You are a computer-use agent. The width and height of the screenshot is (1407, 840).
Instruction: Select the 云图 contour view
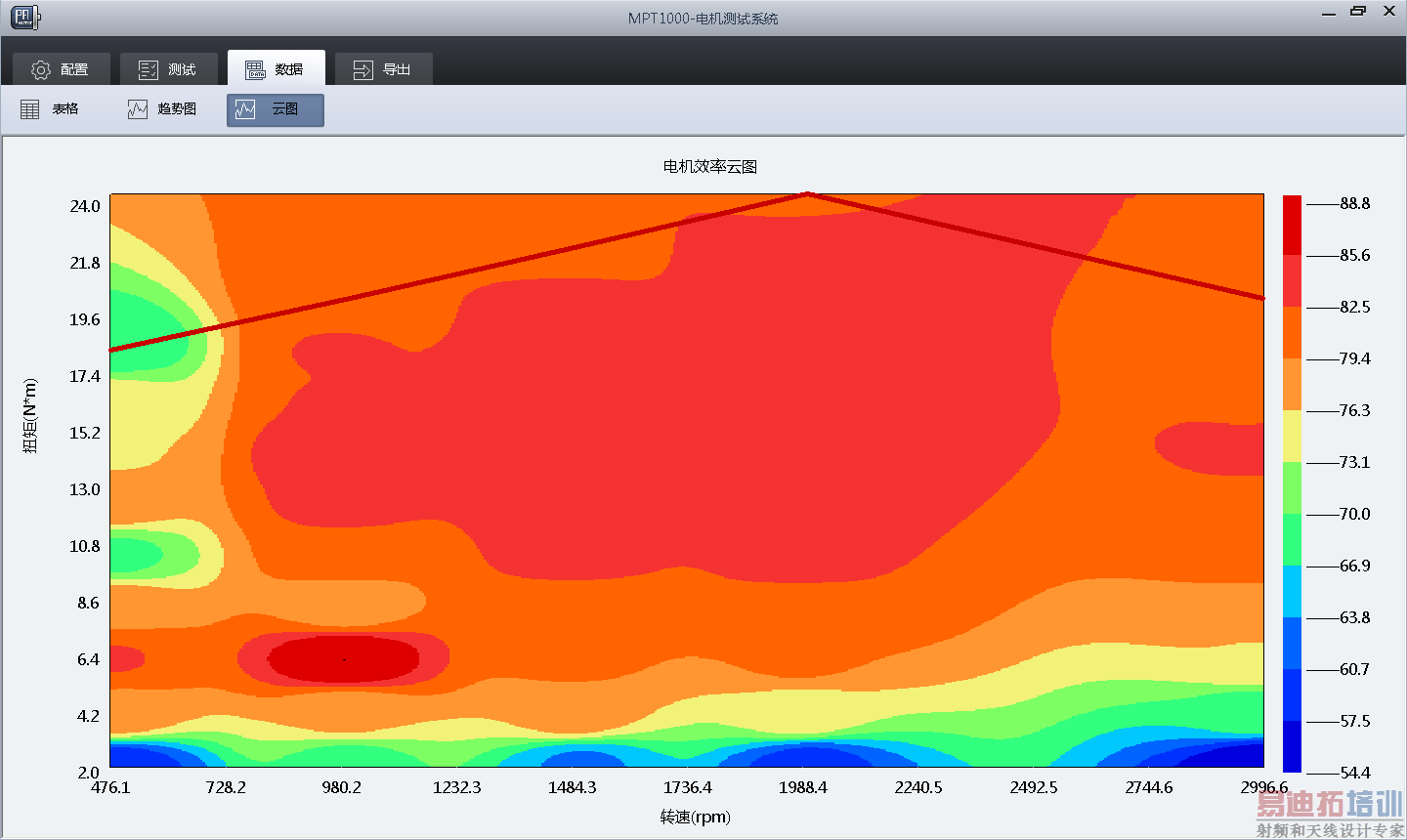[x=276, y=110]
